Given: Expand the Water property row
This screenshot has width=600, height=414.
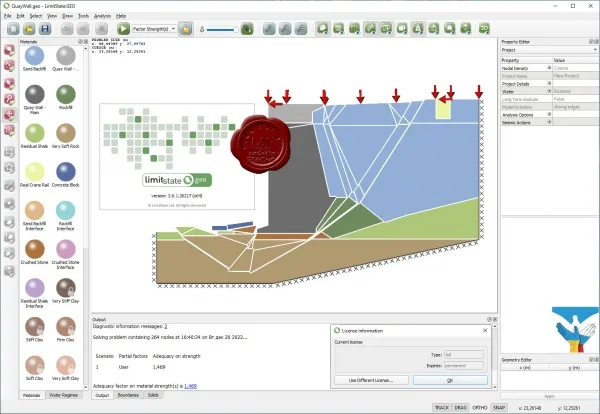Looking at the screenshot, I should click(549, 91).
